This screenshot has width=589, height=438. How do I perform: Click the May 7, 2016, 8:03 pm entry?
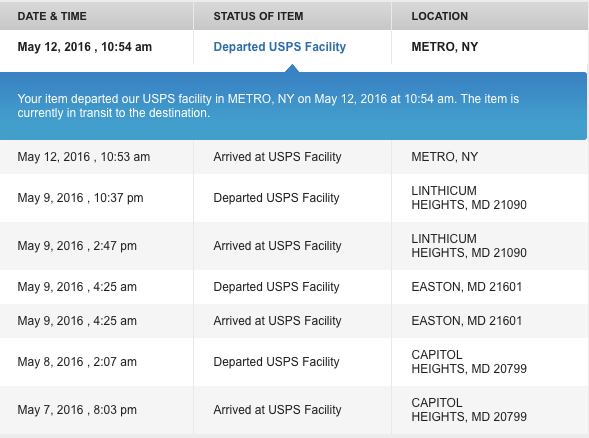click(x=77, y=410)
